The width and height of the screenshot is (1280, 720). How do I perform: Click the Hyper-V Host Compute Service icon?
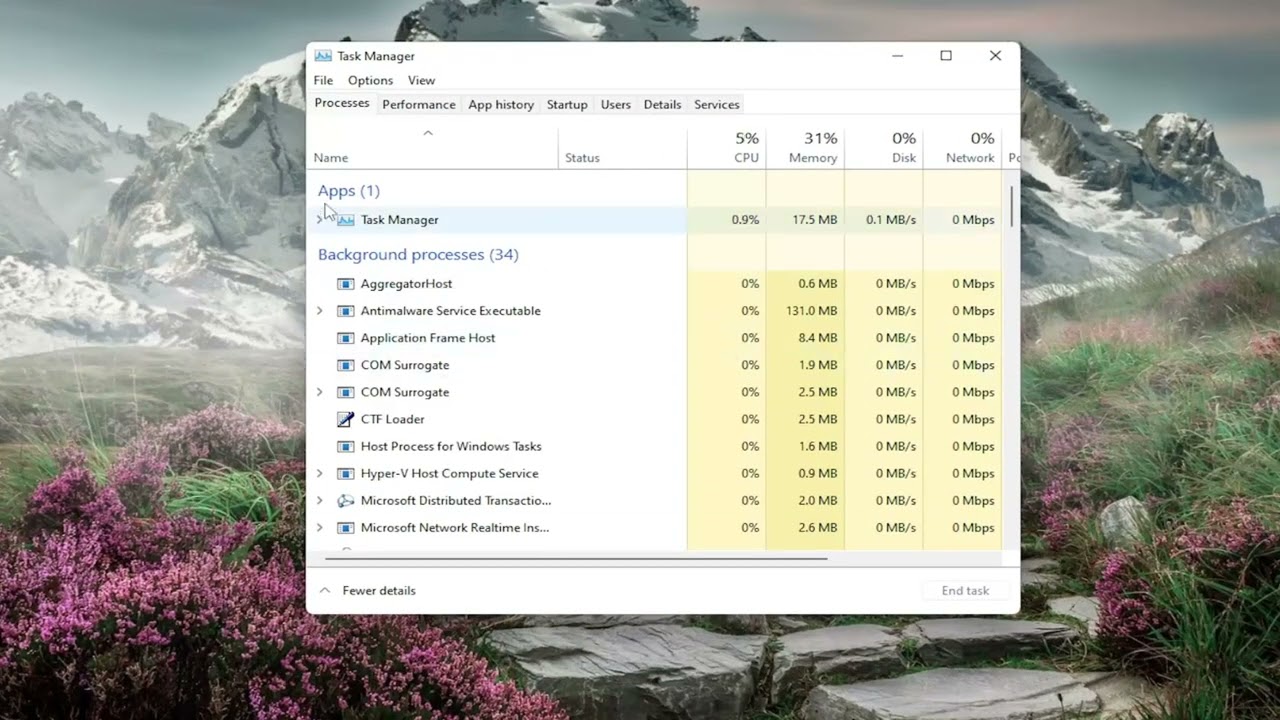[345, 473]
